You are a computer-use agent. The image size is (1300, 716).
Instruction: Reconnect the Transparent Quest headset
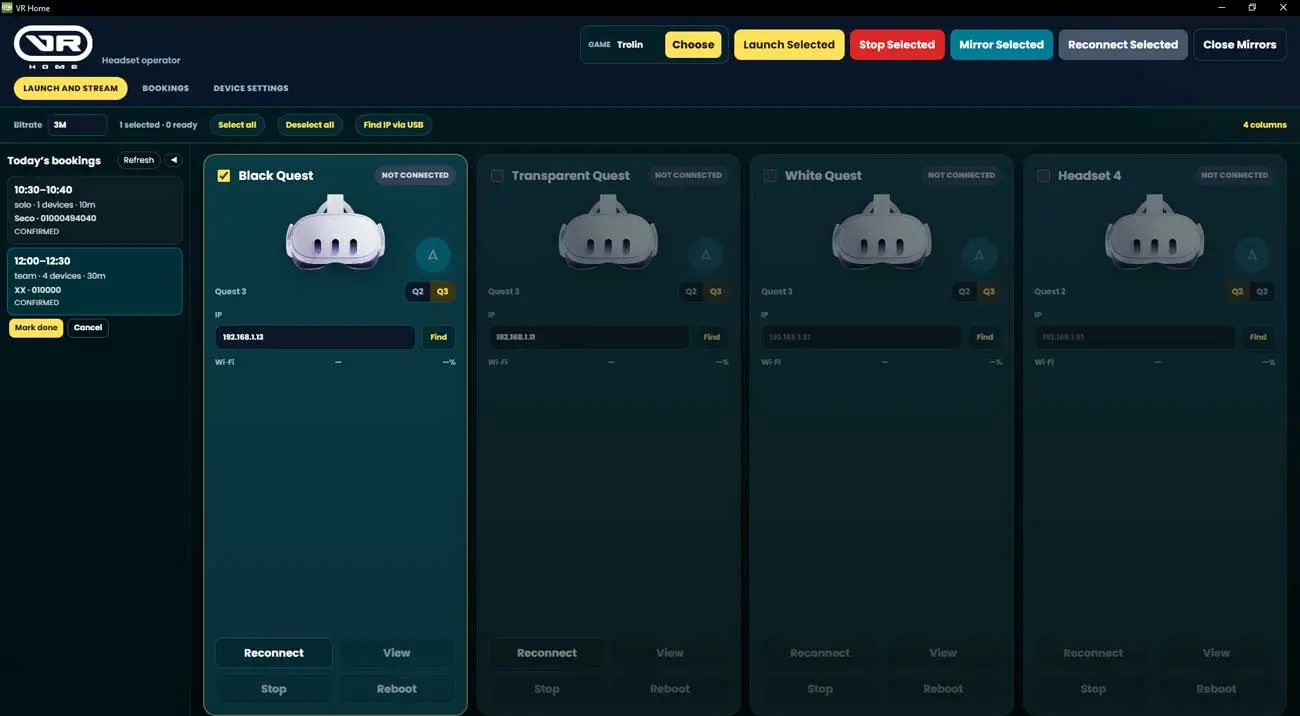pyautogui.click(x=547, y=653)
